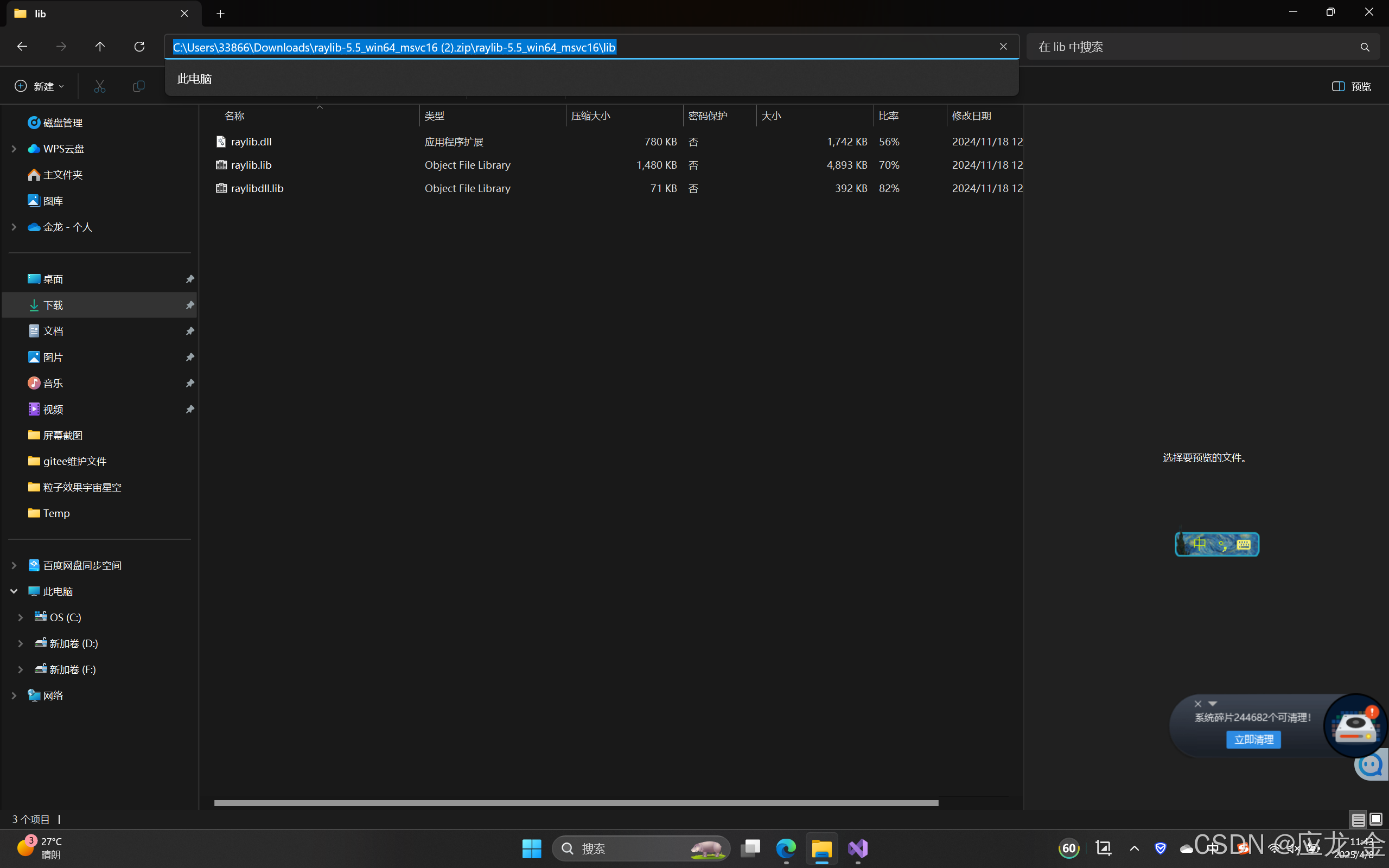Select the Copy icon in the toolbar
Image resolution: width=1389 pixels, height=868 pixels.
[x=139, y=86]
